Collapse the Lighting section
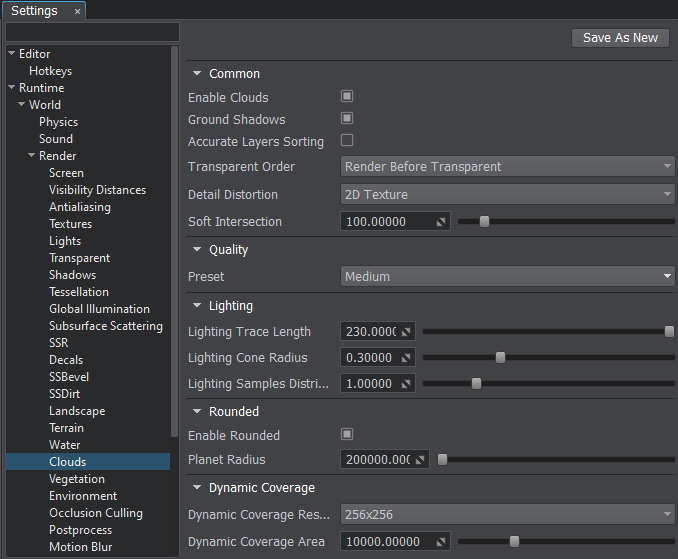Viewport: 678px width, 559px height. (x=196, y=306)
